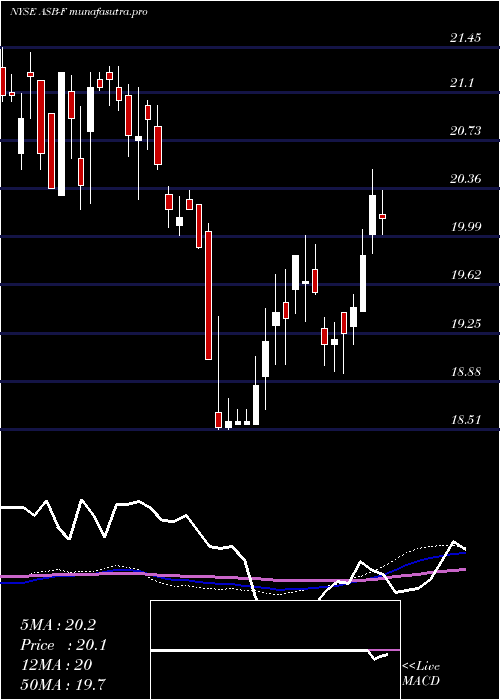Click the 20.73 price level label
The height and width of the screenshot is (700, 500).
click(465, 131)
